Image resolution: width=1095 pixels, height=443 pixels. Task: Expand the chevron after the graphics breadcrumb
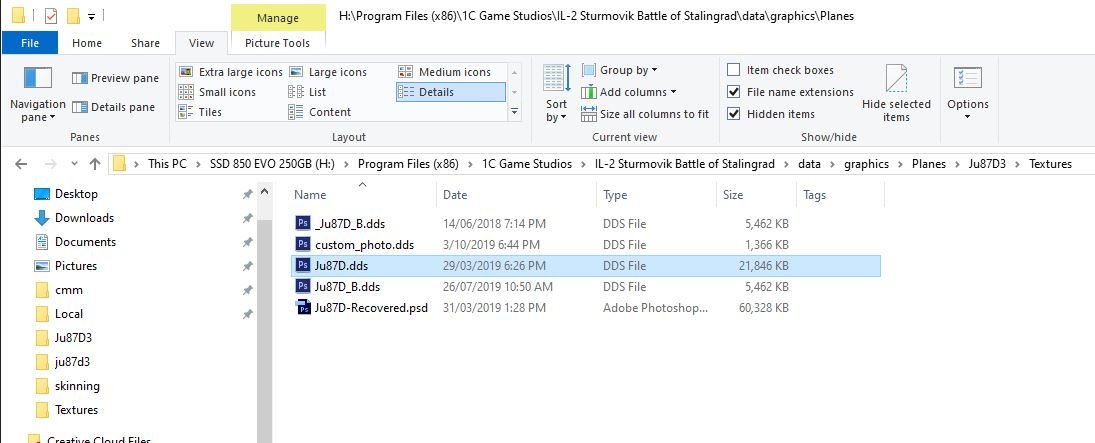[900, 164]
